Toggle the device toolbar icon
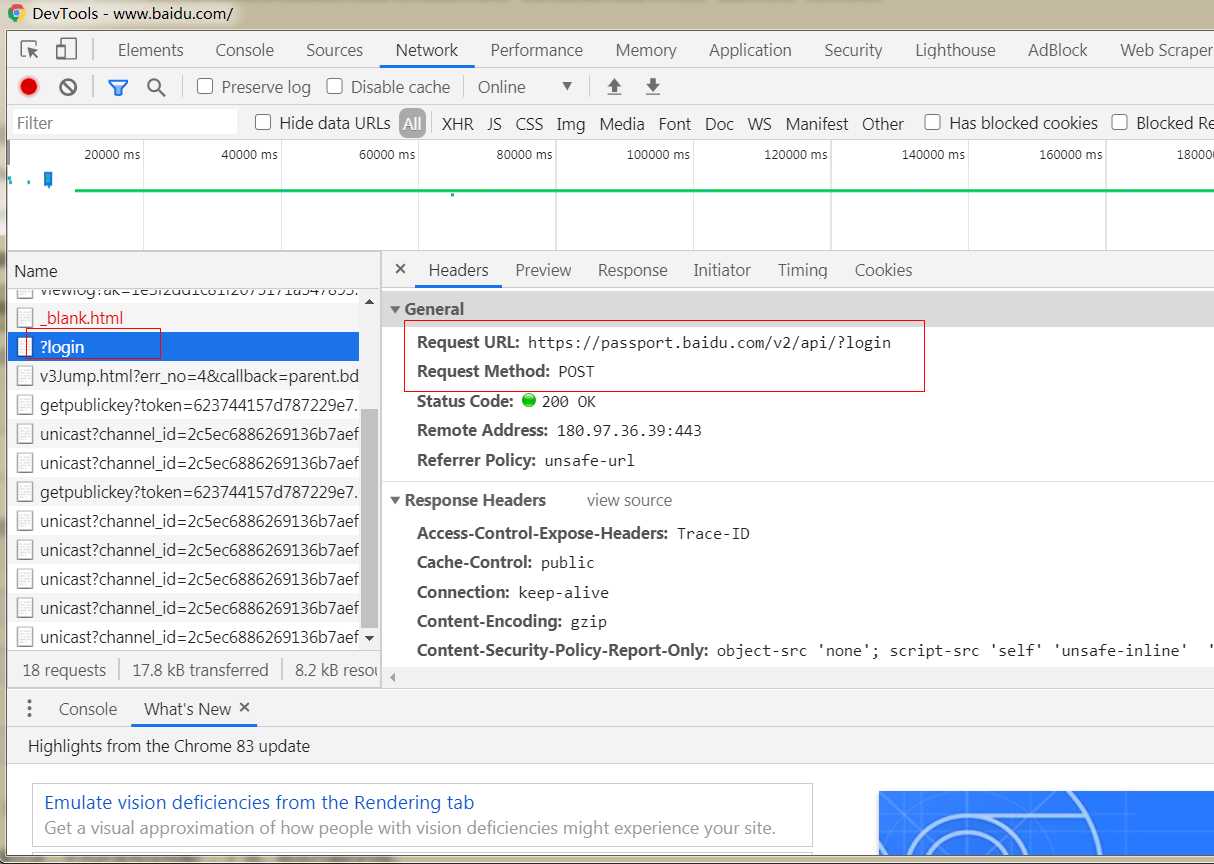1214x864 pixels. [66, 50]
